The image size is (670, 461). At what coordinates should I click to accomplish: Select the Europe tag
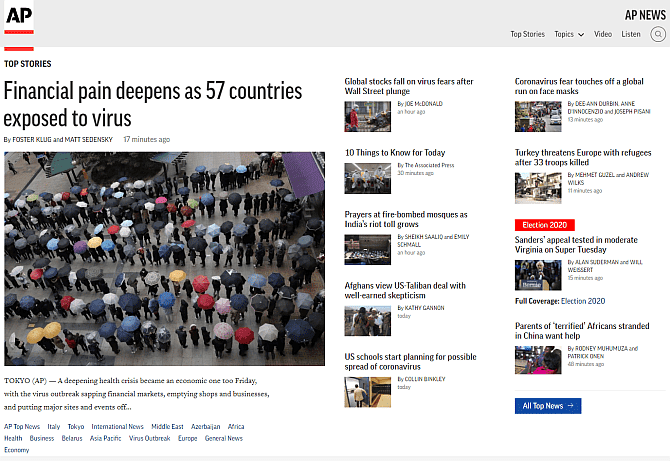pos(188,438)
